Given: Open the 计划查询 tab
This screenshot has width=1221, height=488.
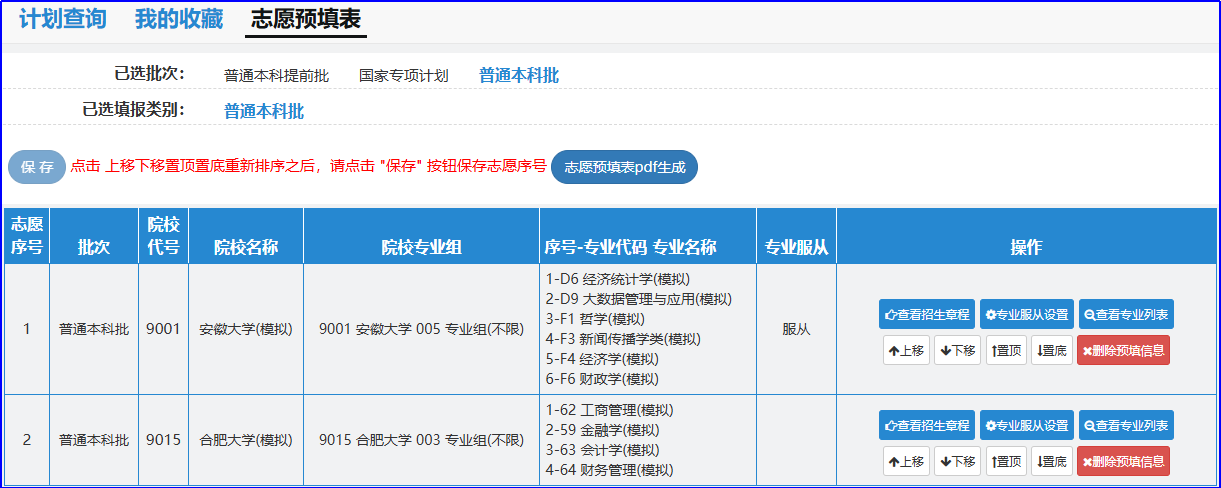Looking at the screenshot, I should coord(62,19).
